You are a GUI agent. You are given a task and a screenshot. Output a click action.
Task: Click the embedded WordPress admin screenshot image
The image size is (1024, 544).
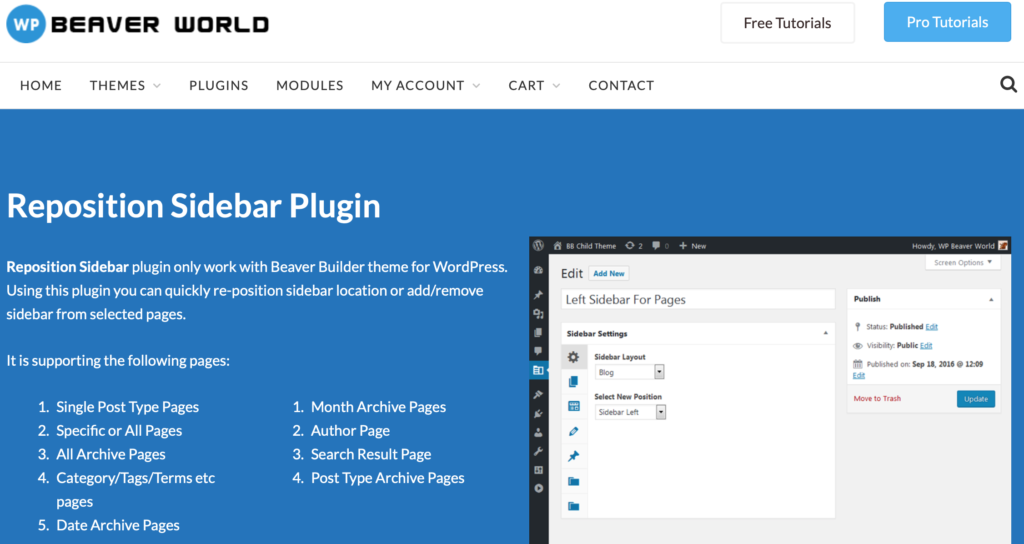[x=770, y=390]
